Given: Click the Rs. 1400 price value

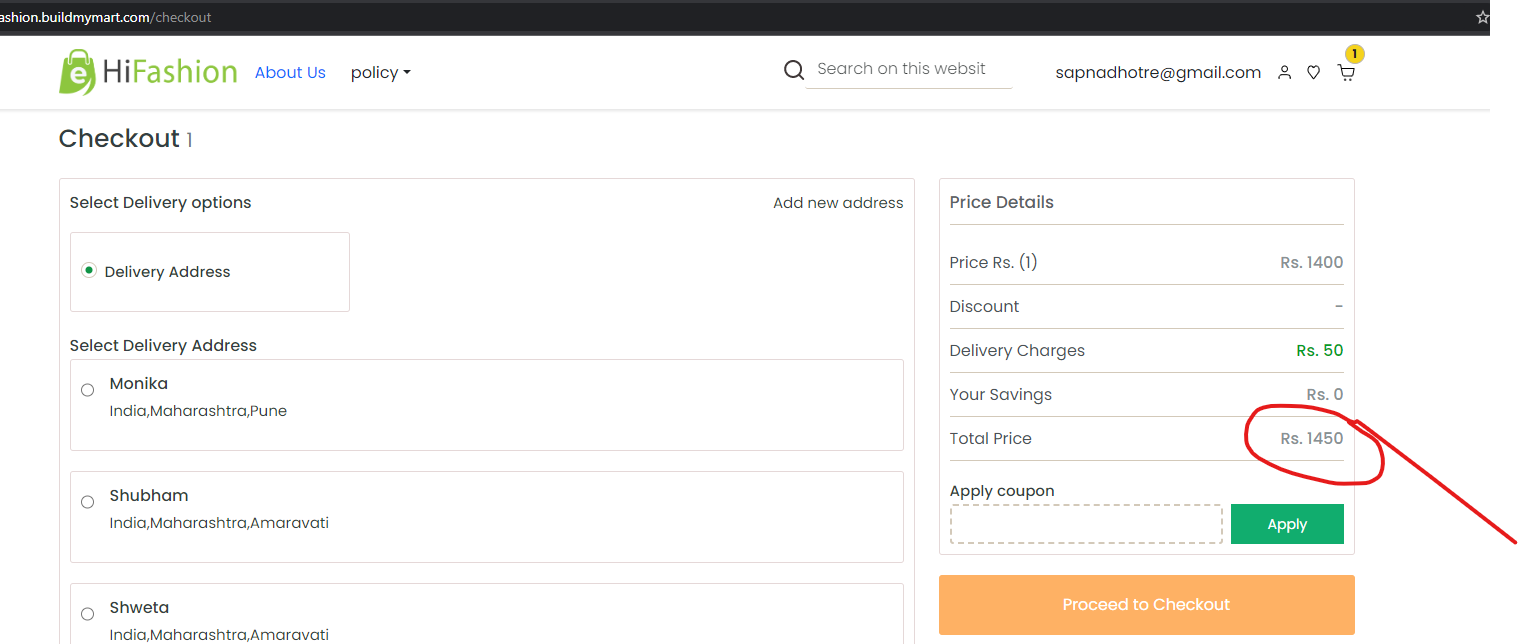Looking at the screenshot, I should click(1312, 263).
